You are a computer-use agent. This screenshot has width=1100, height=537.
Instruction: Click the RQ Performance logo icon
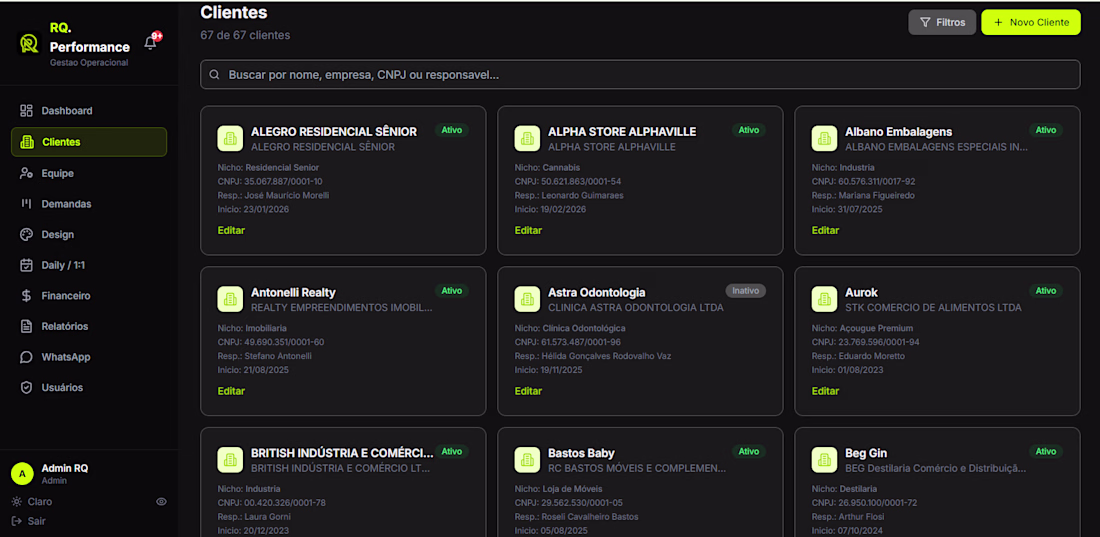[x=29, y=44]
